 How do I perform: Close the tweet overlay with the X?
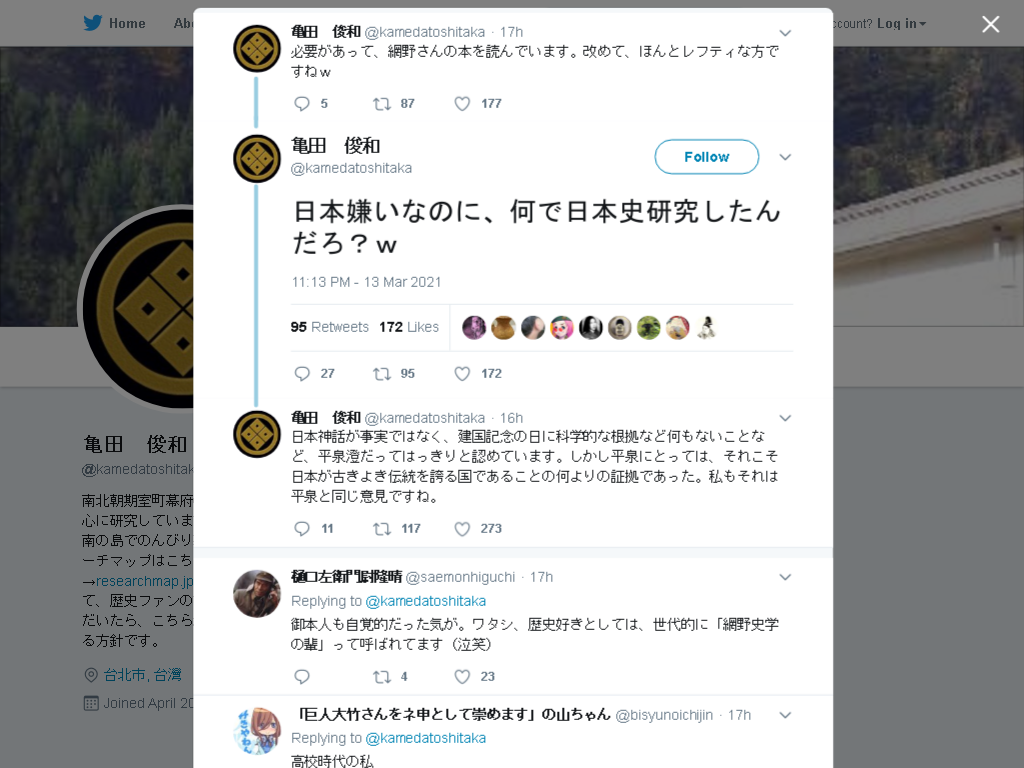(x=991, y=24)
